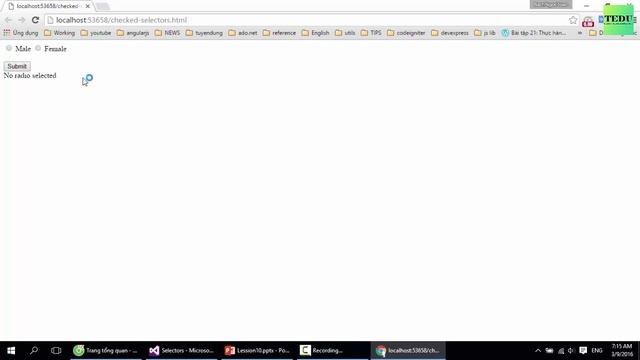
Task: Switch to PowerPoint Lession10.pptx window
Action: click(257, 350)
